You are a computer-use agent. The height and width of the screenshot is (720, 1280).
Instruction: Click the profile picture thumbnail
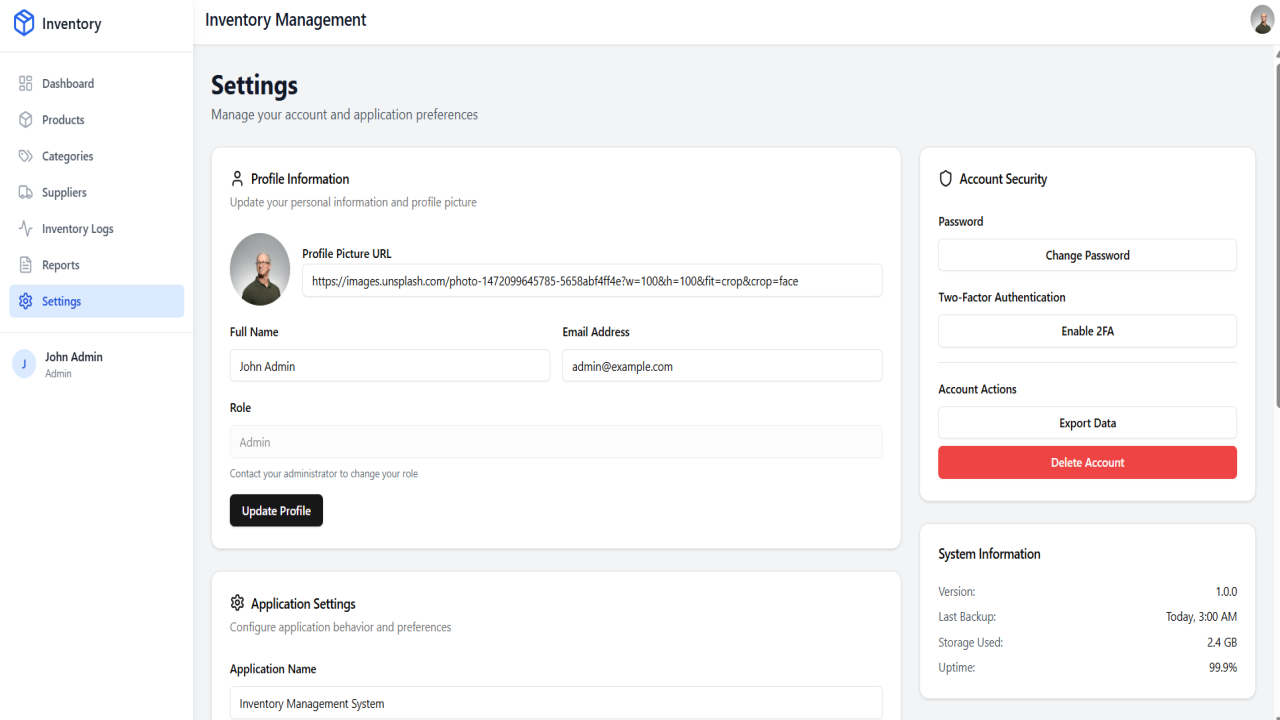(x=260, y=269)
